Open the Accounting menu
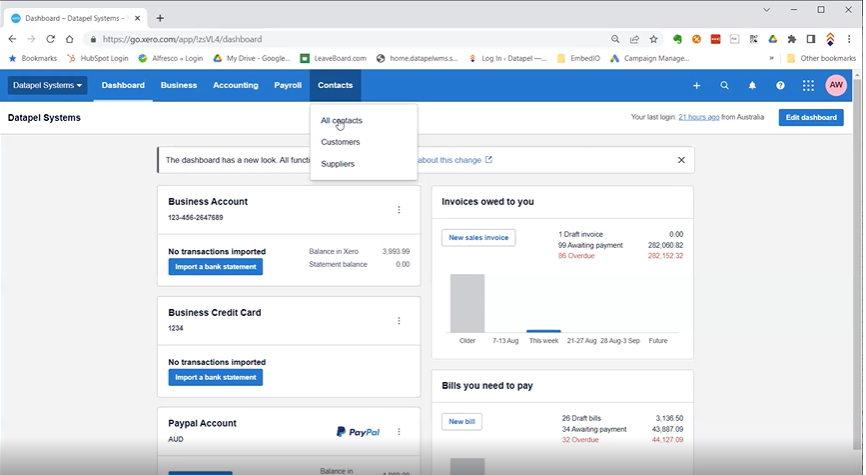 click(x=236, y=86)
